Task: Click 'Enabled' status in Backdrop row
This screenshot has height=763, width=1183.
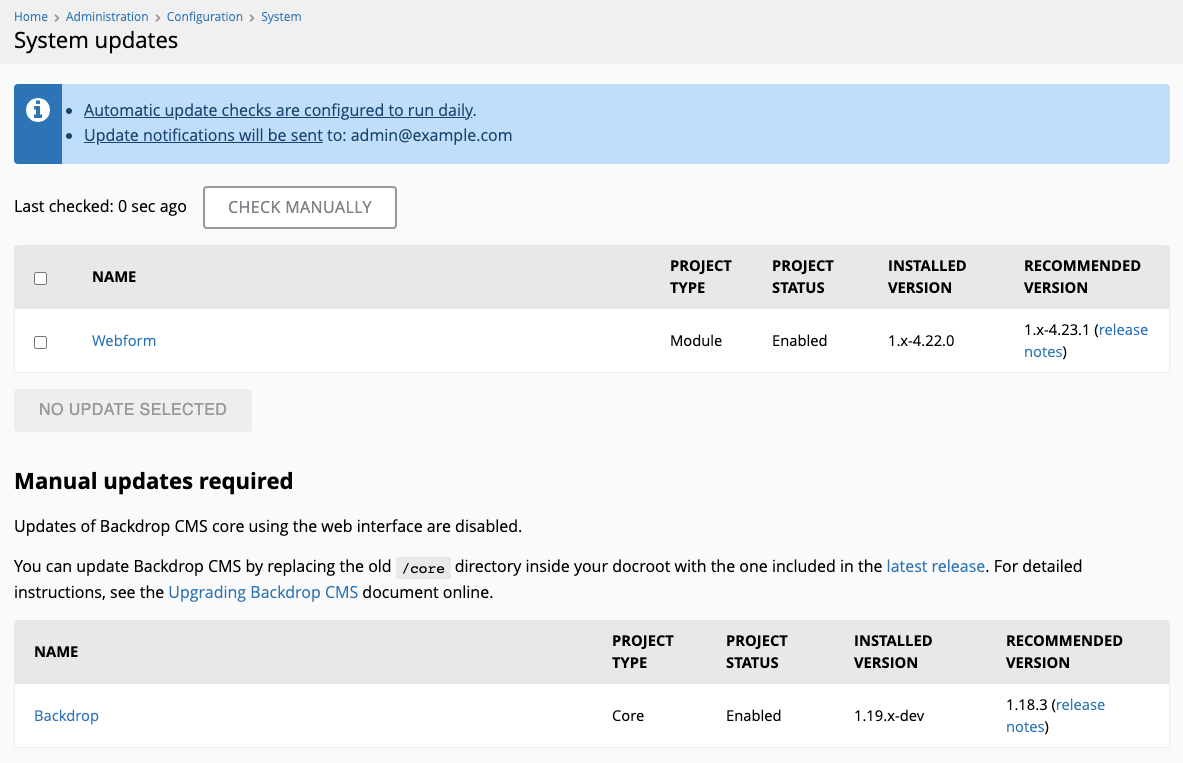Action: pos(753,715)
